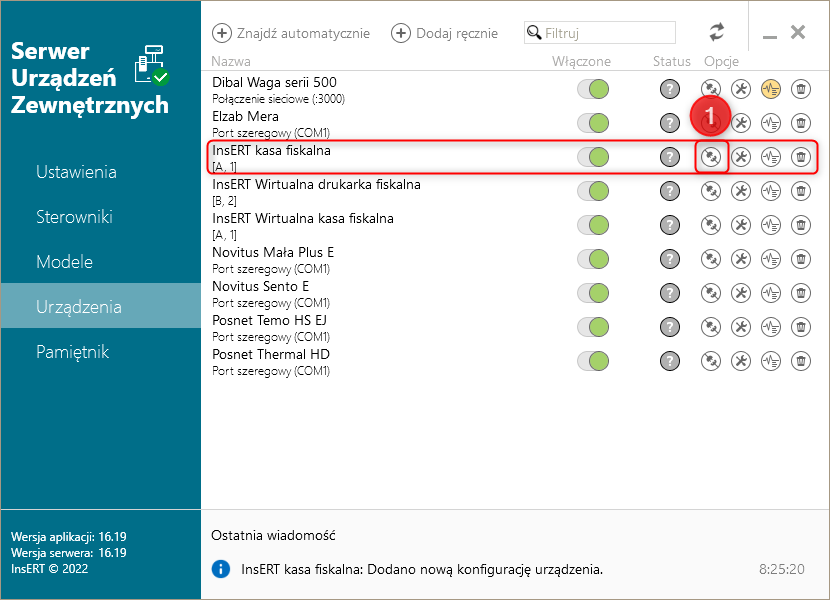The width and height of the screenshot is (830, 600).
Task: Show diagnostics for Novitus Sento E
Action: (771, 293)
